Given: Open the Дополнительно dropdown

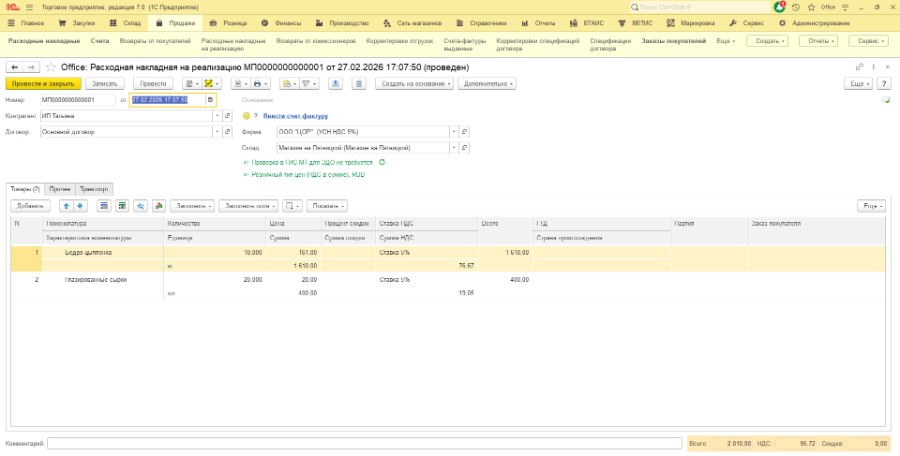Looking at the screenshot, I should click(487, 84).
